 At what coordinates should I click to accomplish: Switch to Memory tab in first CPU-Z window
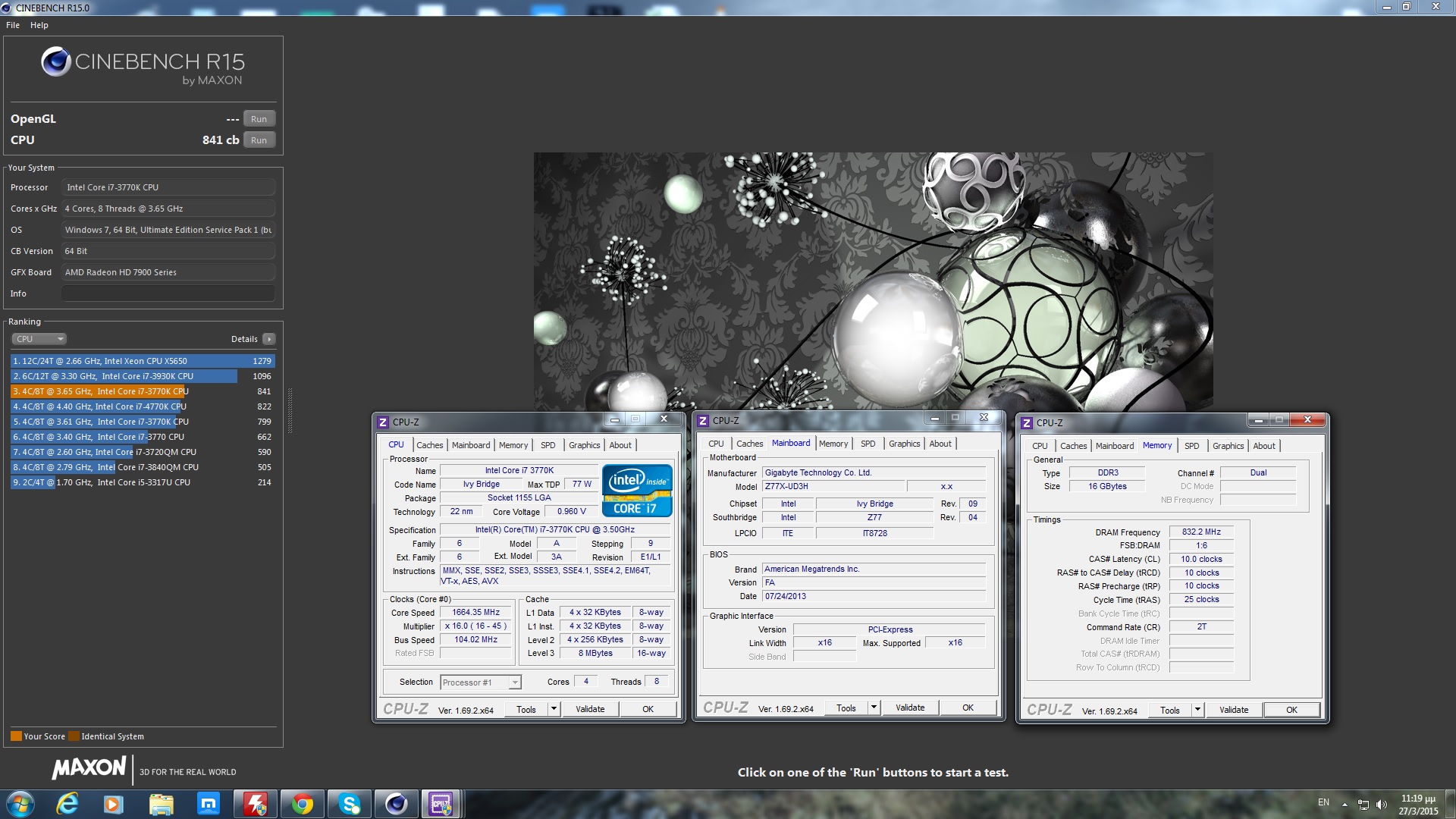(x=513, y=445)
